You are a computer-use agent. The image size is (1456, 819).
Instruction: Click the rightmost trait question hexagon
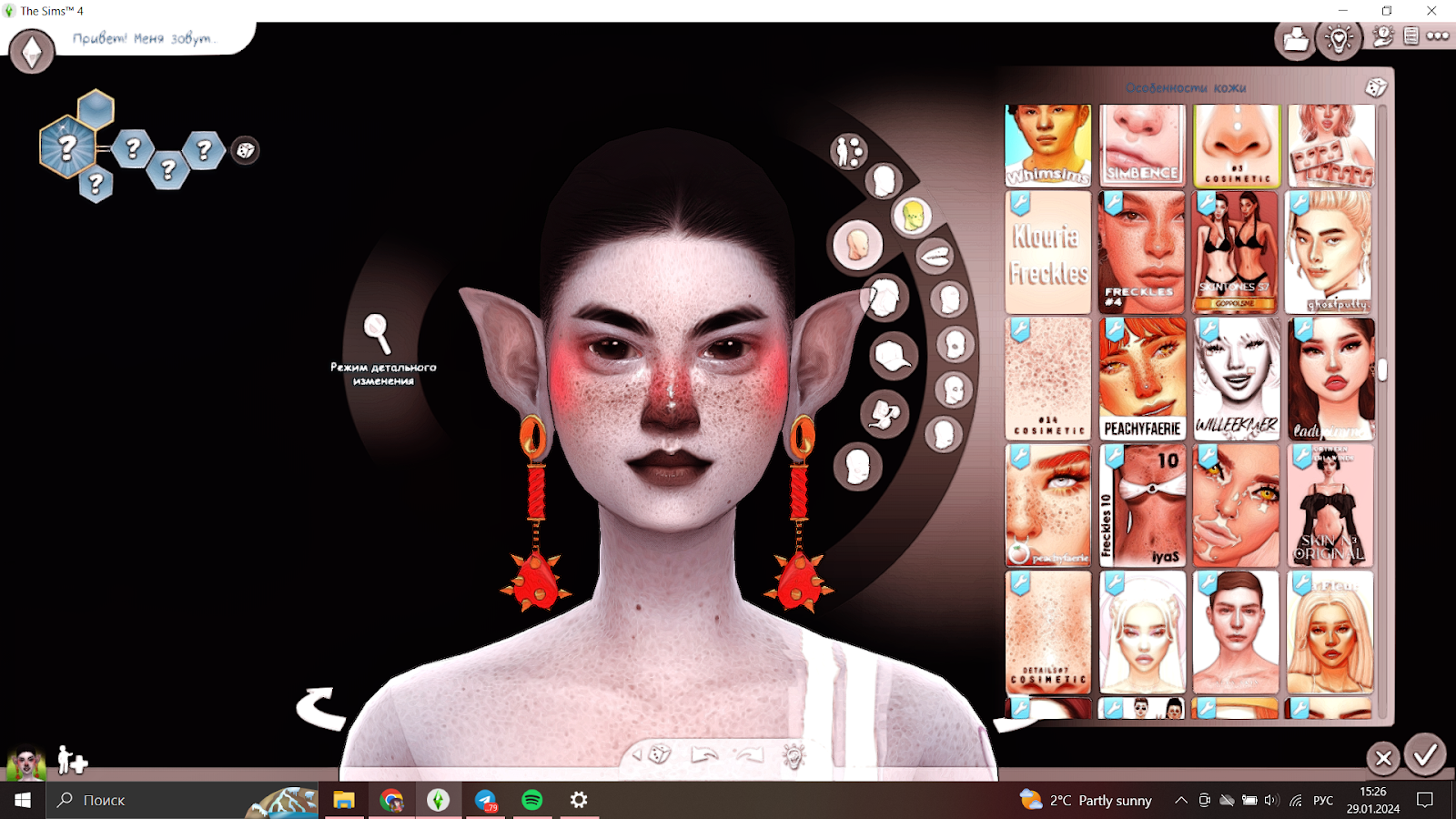[204, 149]
